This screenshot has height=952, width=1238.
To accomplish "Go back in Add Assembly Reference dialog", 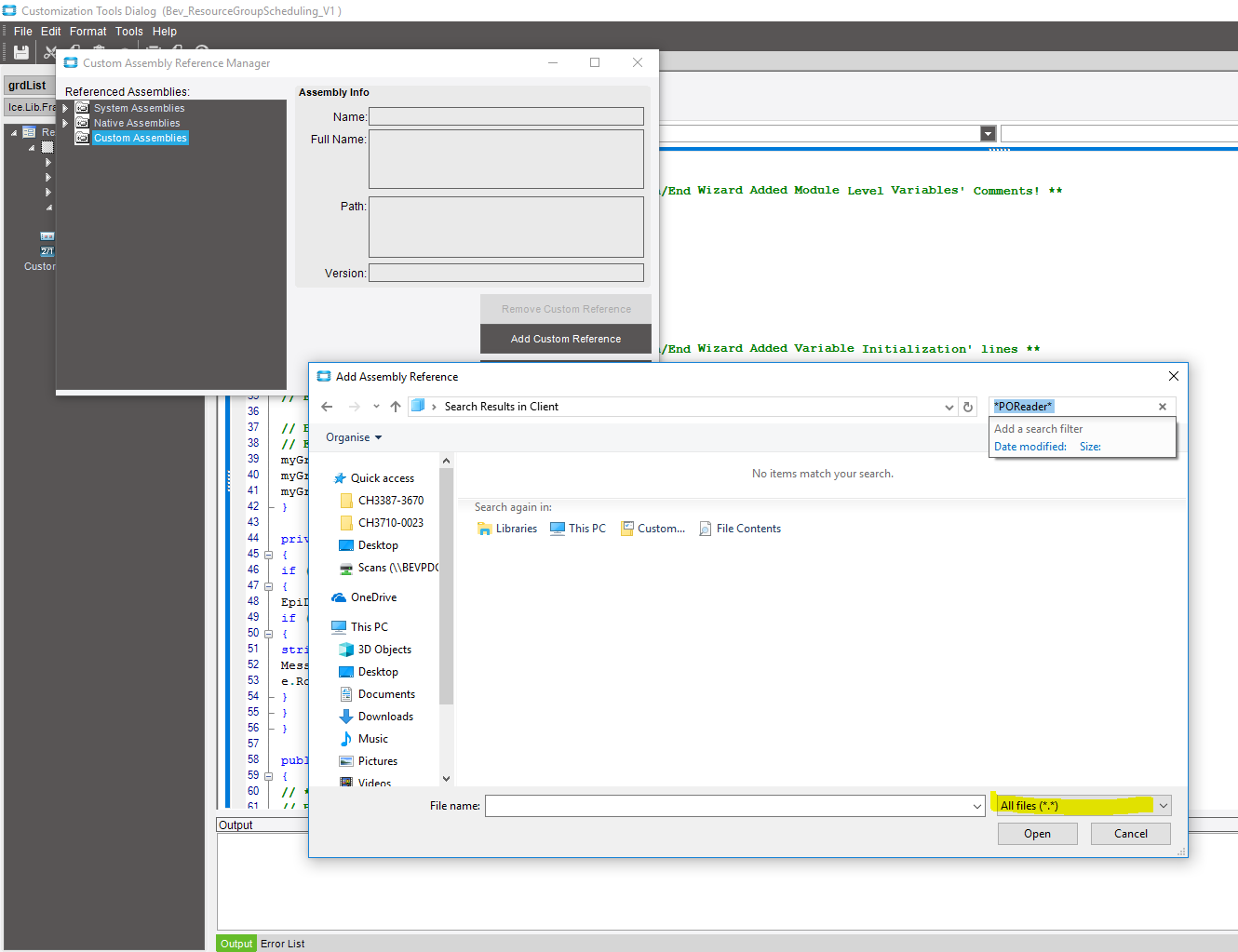I will tap(327, 407).
